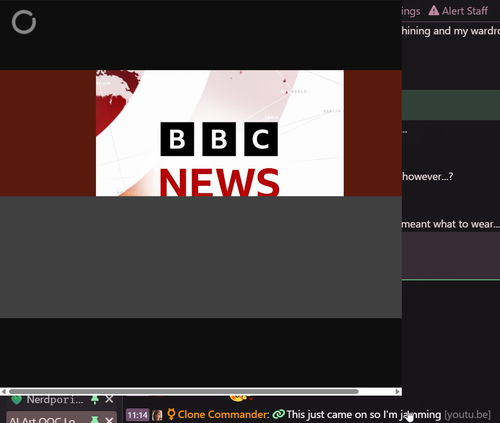Click the green chain-link icon in the message

coord(279,414)
